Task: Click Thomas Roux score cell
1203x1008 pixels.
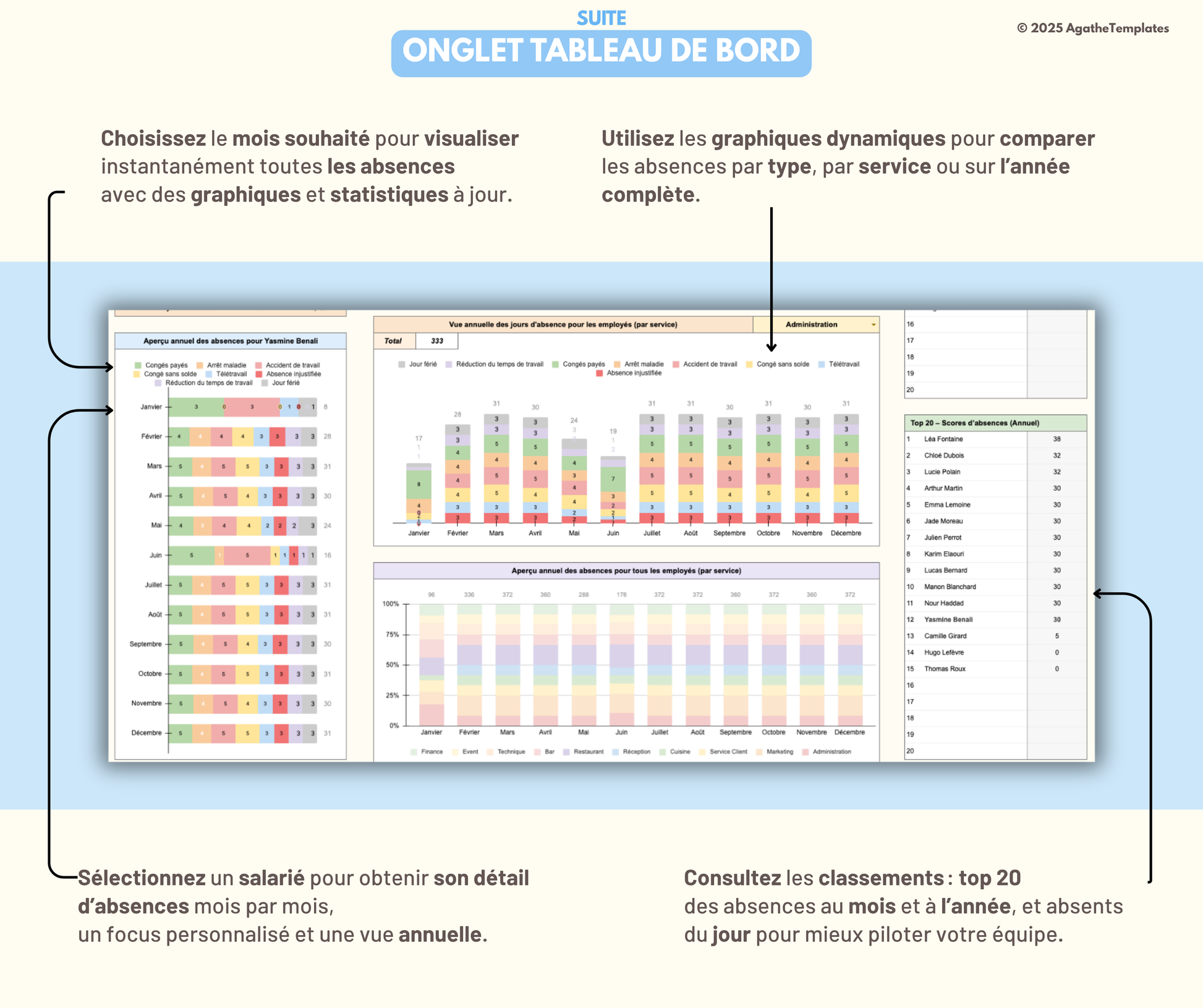Action: pyautogui.click(x=1056, y=669)
